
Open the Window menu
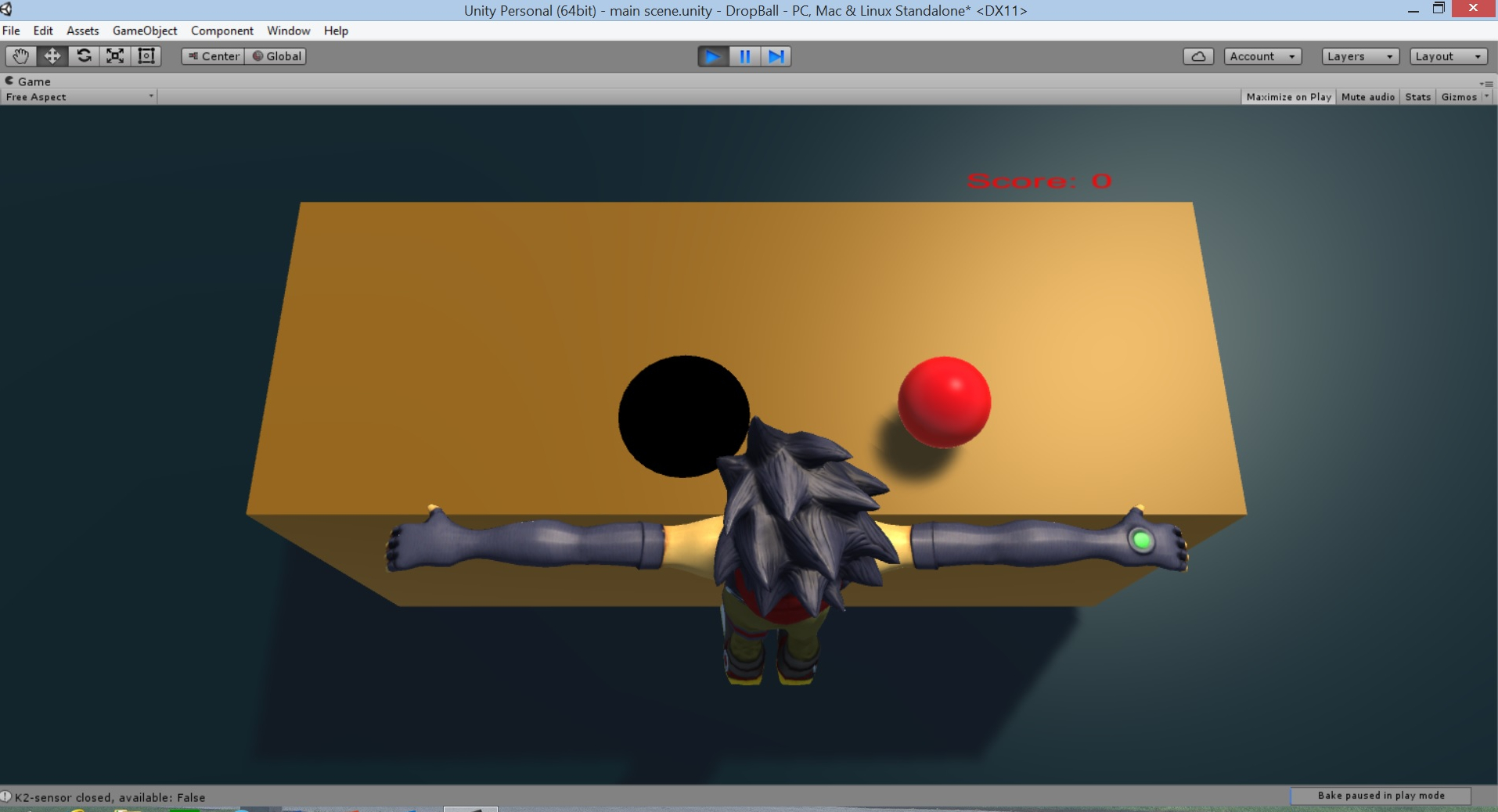(x=289, y=31)
